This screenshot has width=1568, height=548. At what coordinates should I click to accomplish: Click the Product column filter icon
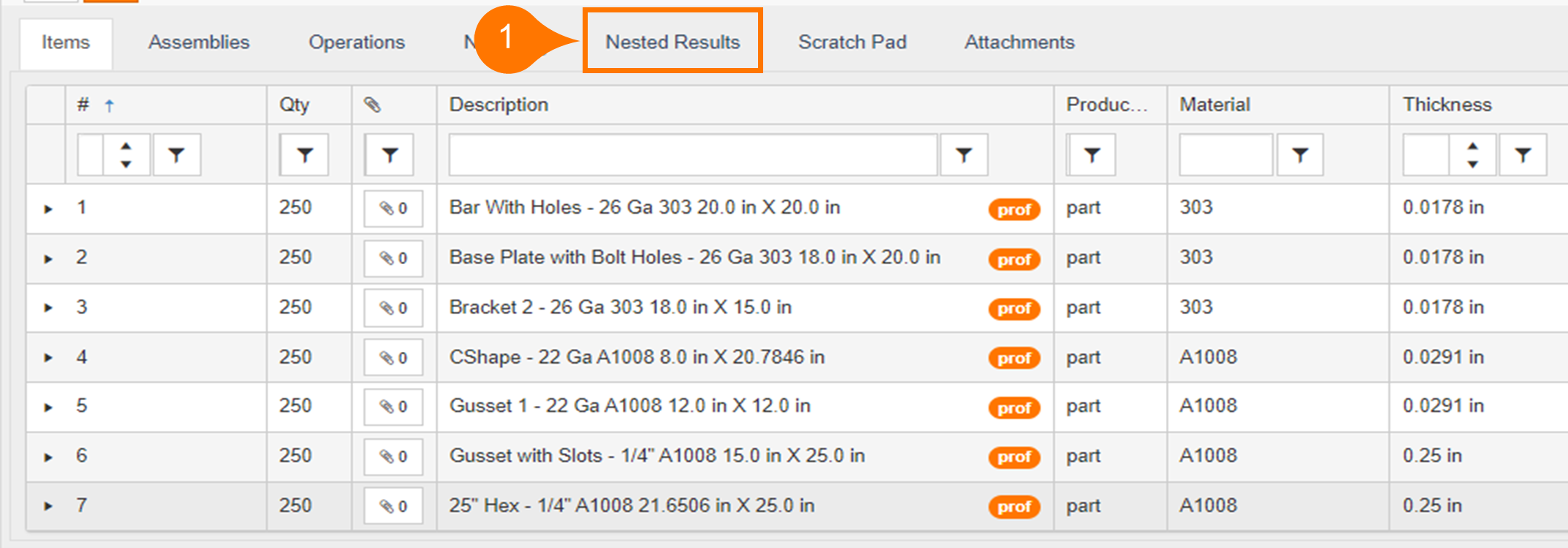(x=1091, y=155)
